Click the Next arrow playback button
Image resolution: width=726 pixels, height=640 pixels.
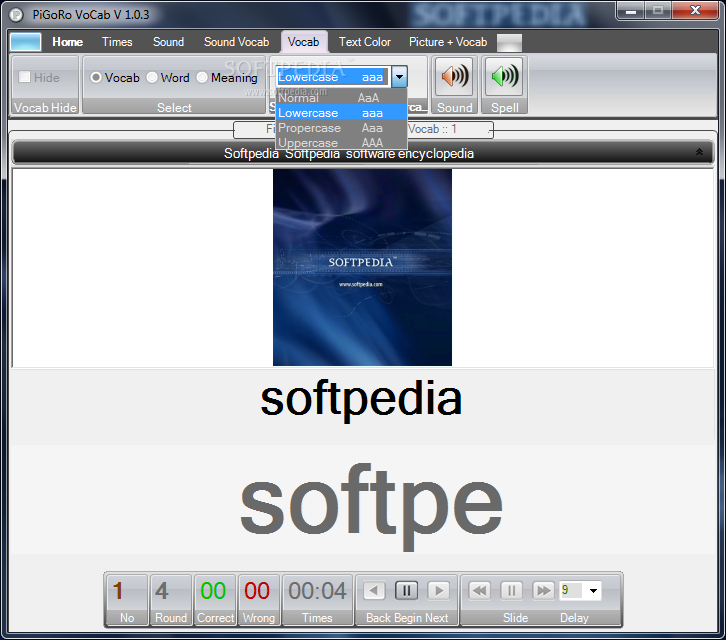coord(438,590)
